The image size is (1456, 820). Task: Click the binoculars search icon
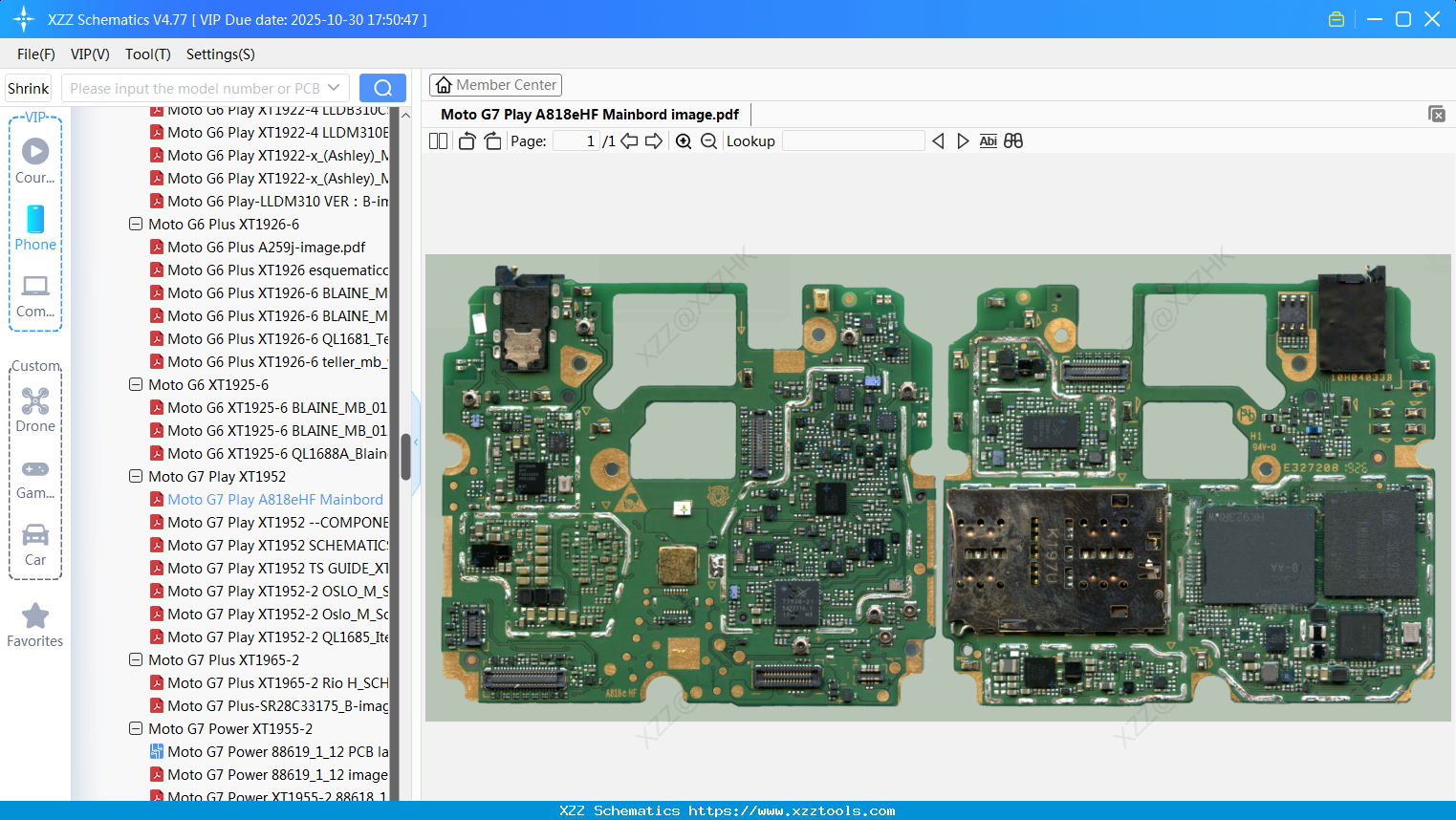click(1013, 140)
